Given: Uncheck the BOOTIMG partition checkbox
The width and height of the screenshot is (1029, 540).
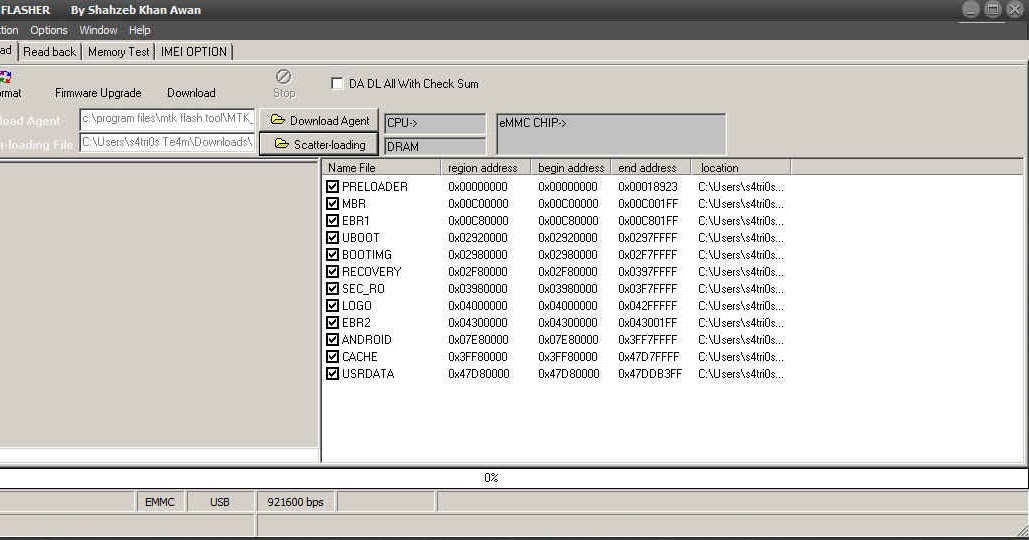Looking at the screenshot, I should tap(333, 255).
